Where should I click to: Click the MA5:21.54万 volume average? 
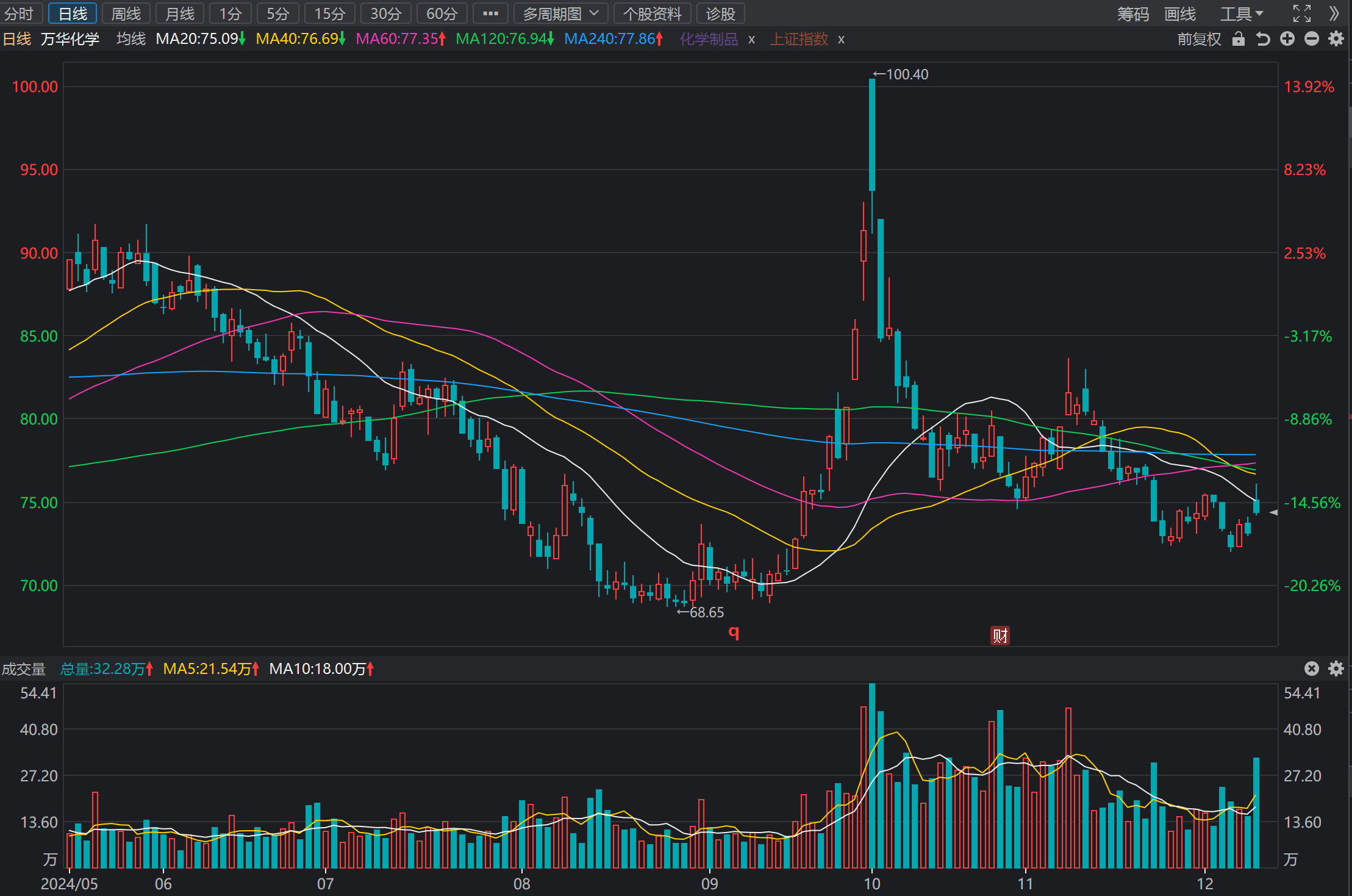(211, 669)
